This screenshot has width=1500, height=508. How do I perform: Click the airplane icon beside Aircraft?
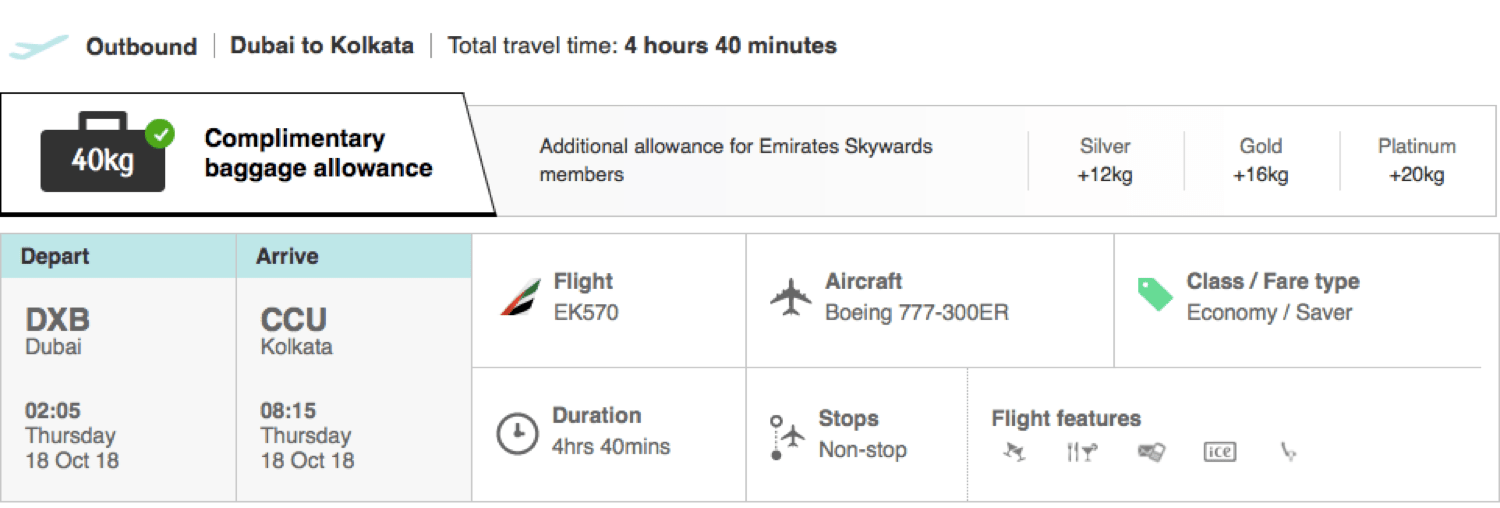click(791, 297)
